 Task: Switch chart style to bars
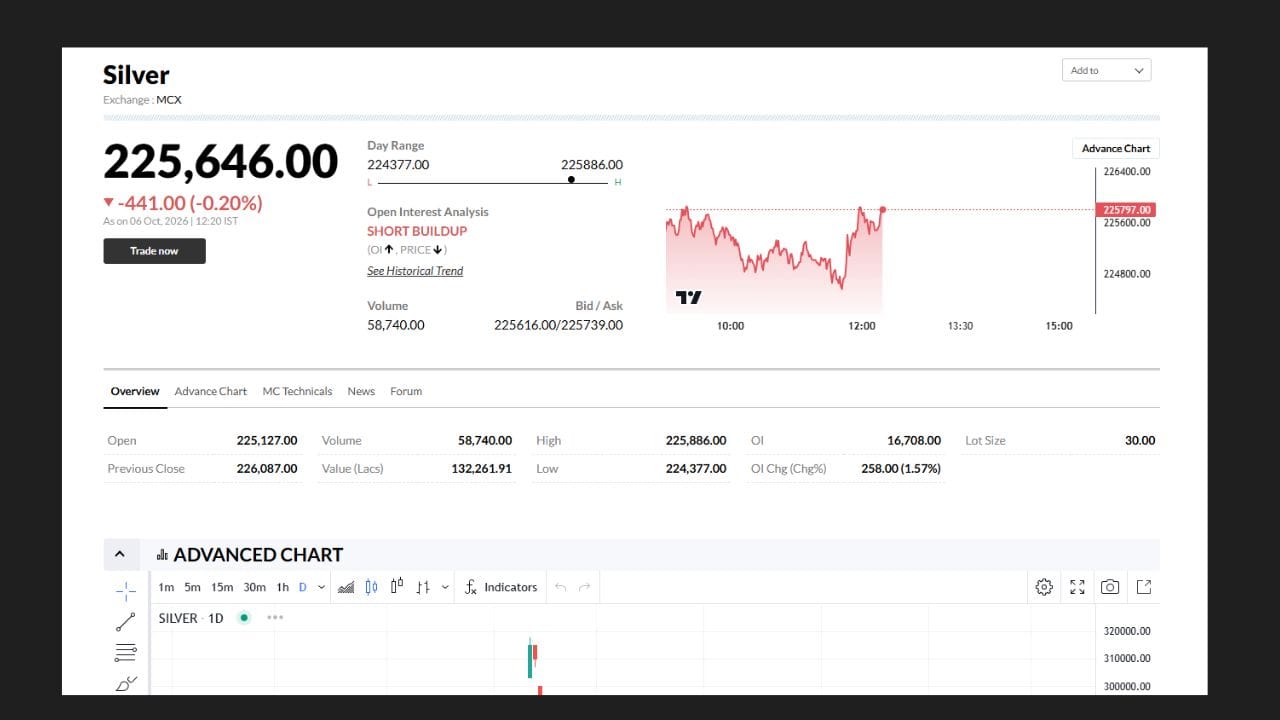click(423, 587)
